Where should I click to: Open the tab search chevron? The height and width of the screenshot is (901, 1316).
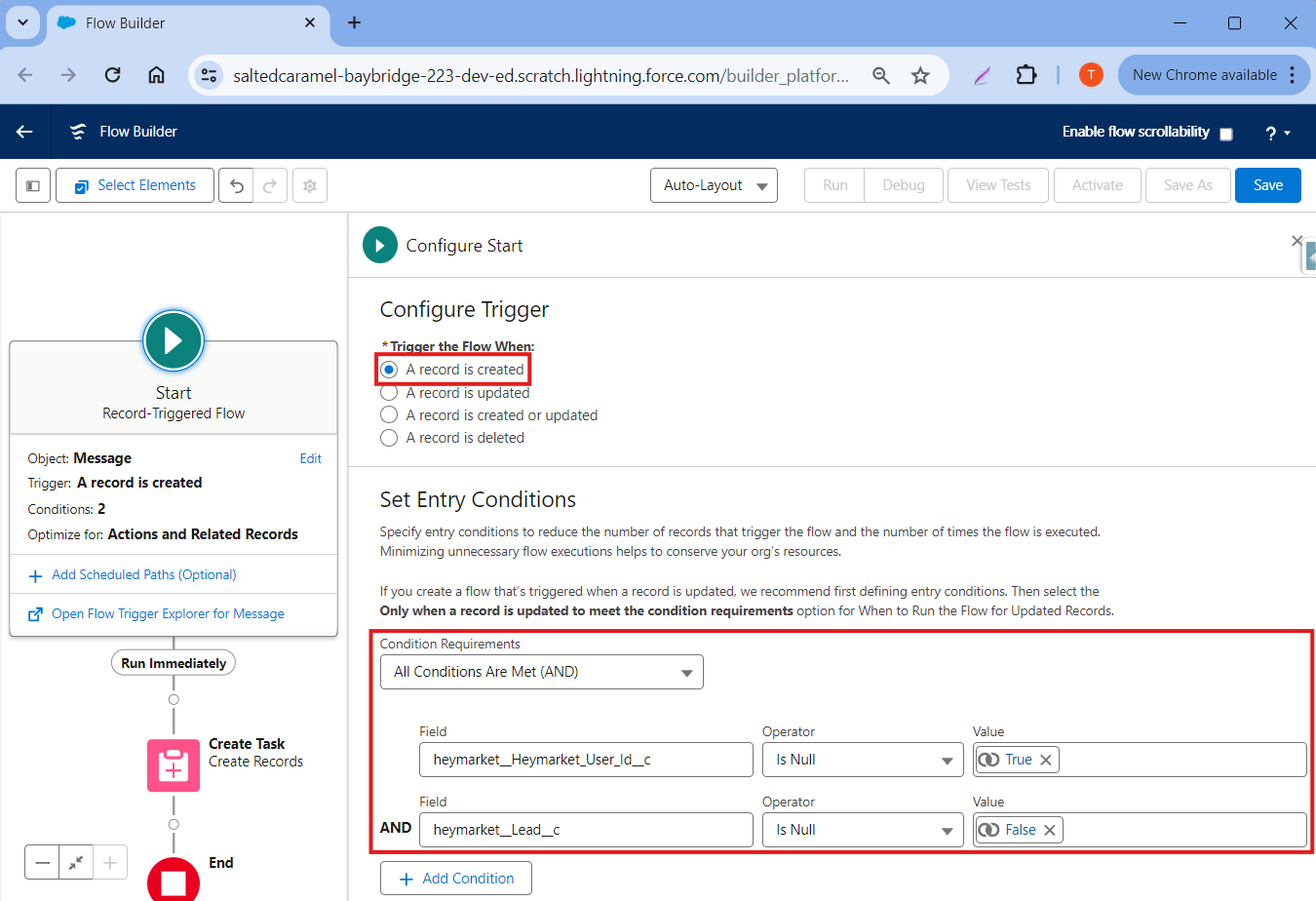coord(22,22)
